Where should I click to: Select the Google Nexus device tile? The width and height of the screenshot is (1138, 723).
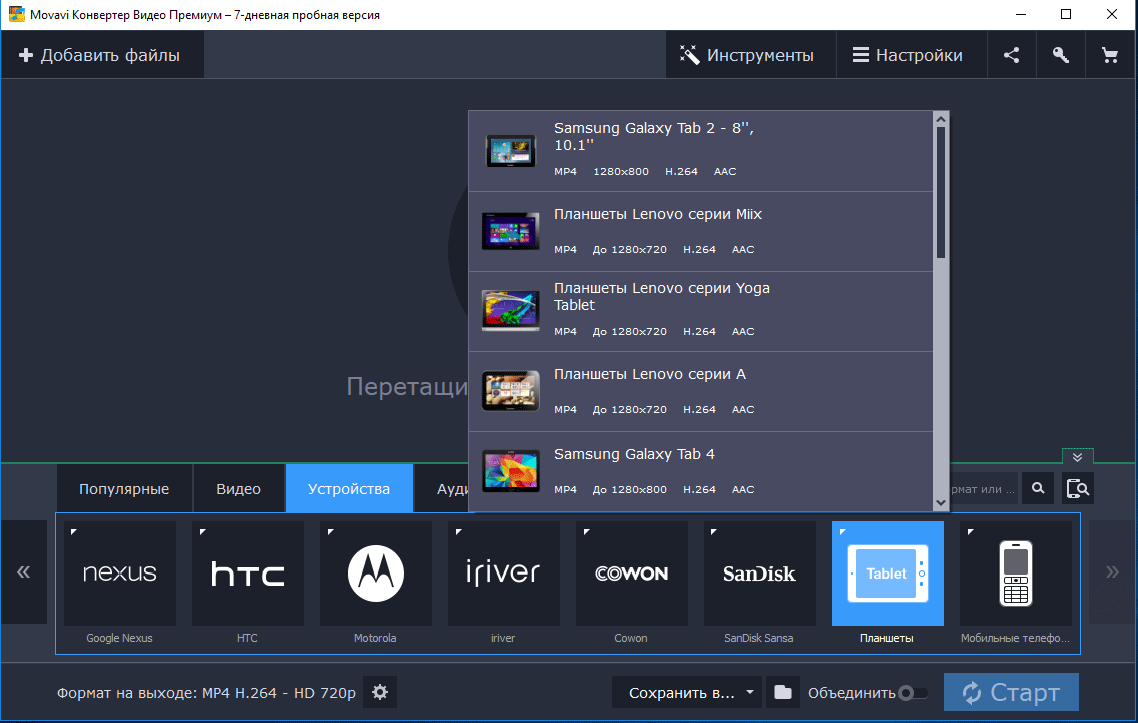[120, 573]
